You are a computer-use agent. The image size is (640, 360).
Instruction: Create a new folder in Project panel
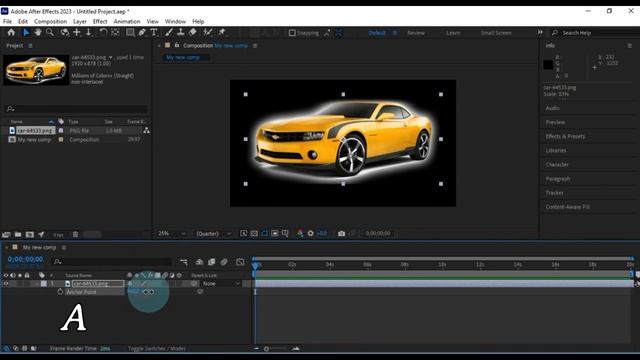pyautogui.click(x=18, y=234)
